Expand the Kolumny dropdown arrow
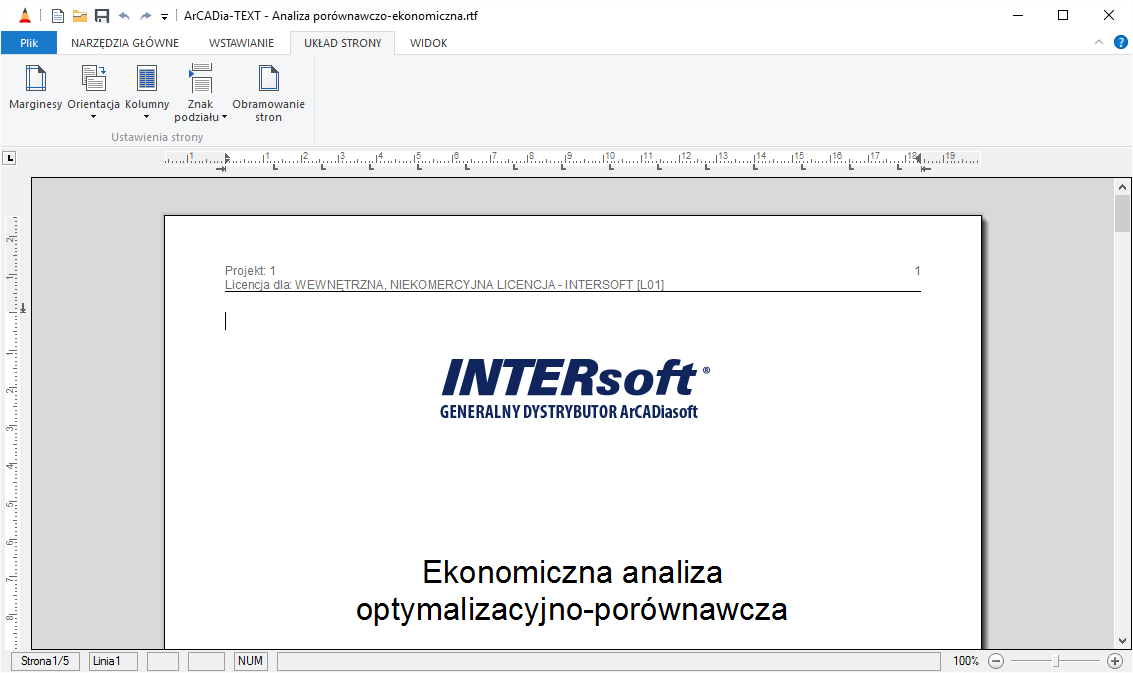This screenshot has height=673, width=1133. pos(147,117)
